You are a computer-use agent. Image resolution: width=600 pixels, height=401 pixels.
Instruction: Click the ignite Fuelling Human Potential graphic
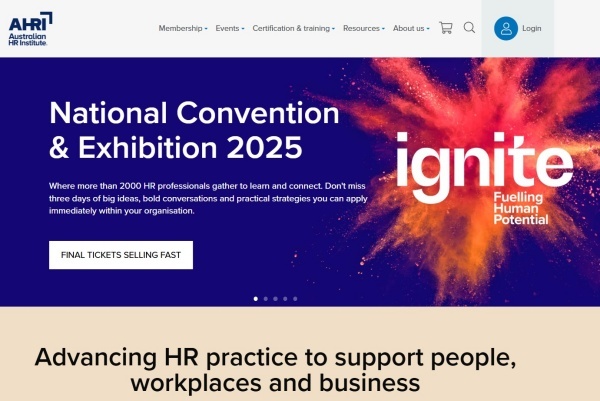coord(484,178)
